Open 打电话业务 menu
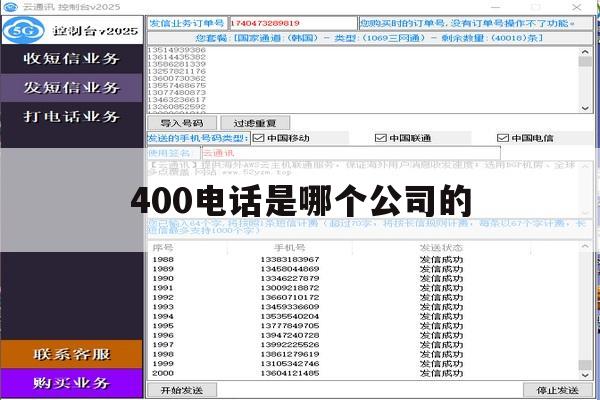 click(x=72, y=116)
